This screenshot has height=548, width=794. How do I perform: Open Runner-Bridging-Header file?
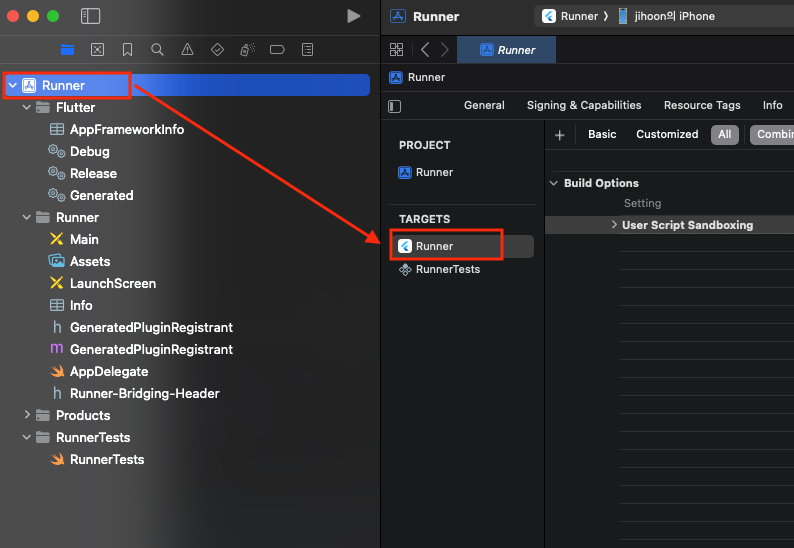(144, 394)
